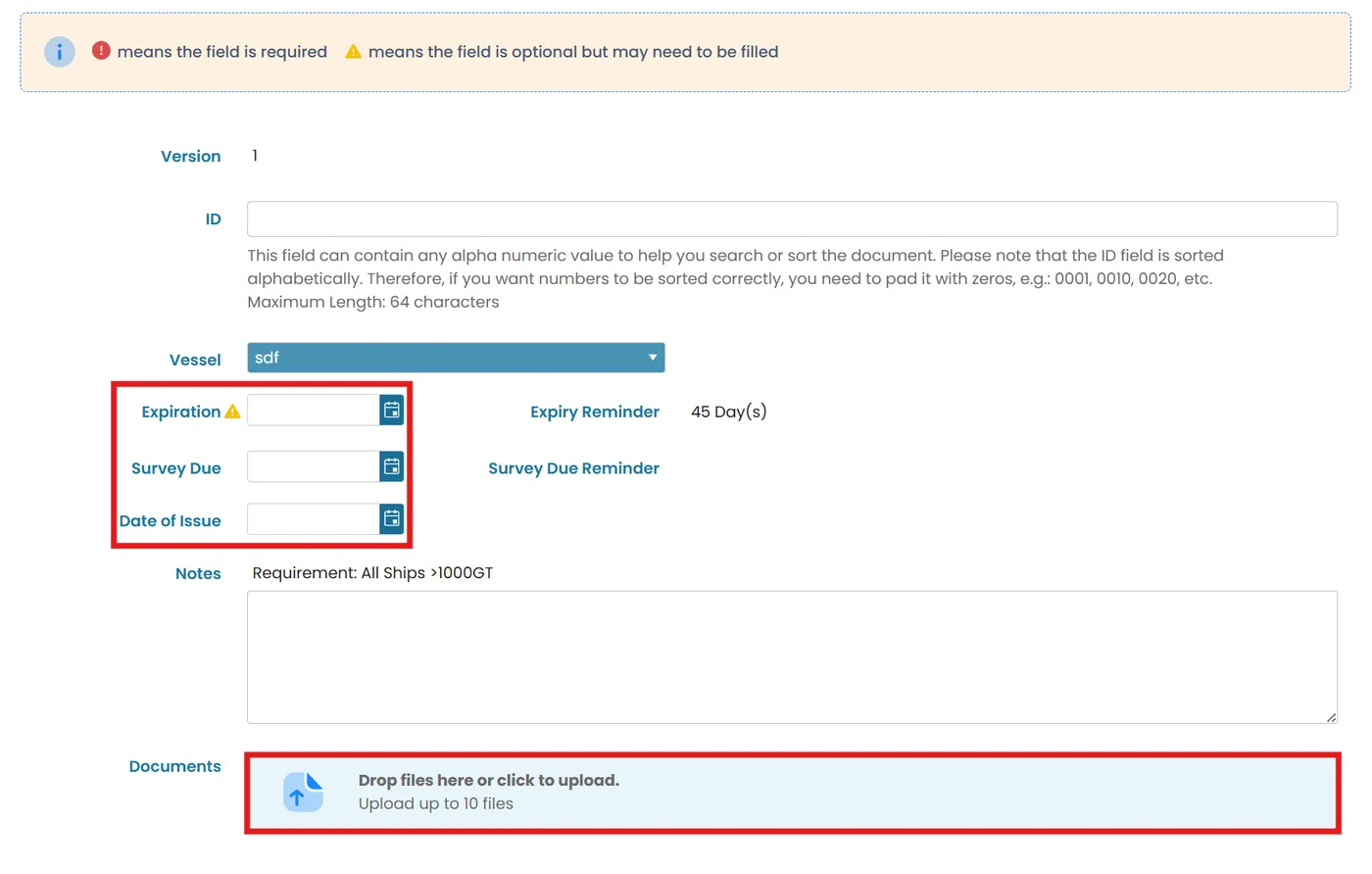This screenshot has height=874, width=1372.
Task: Focus the ID text field
Action: pyautogui.click(x=792, y=218)
